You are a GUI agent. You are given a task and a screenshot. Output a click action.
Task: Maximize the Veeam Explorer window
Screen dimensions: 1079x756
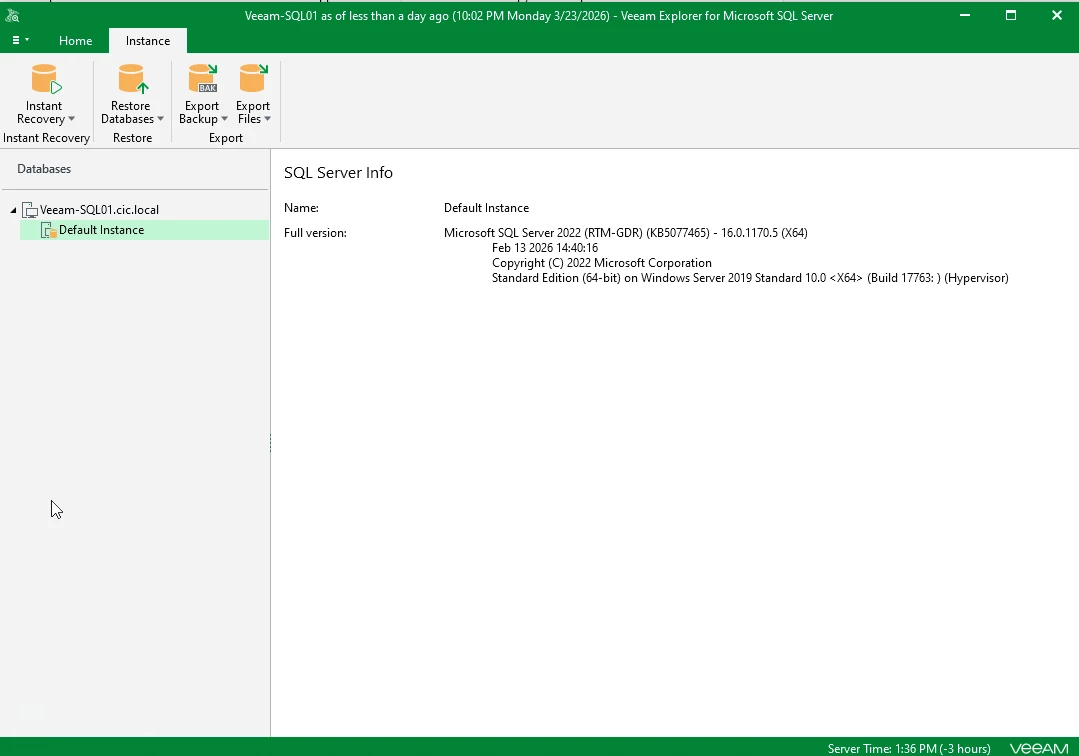1011,15
